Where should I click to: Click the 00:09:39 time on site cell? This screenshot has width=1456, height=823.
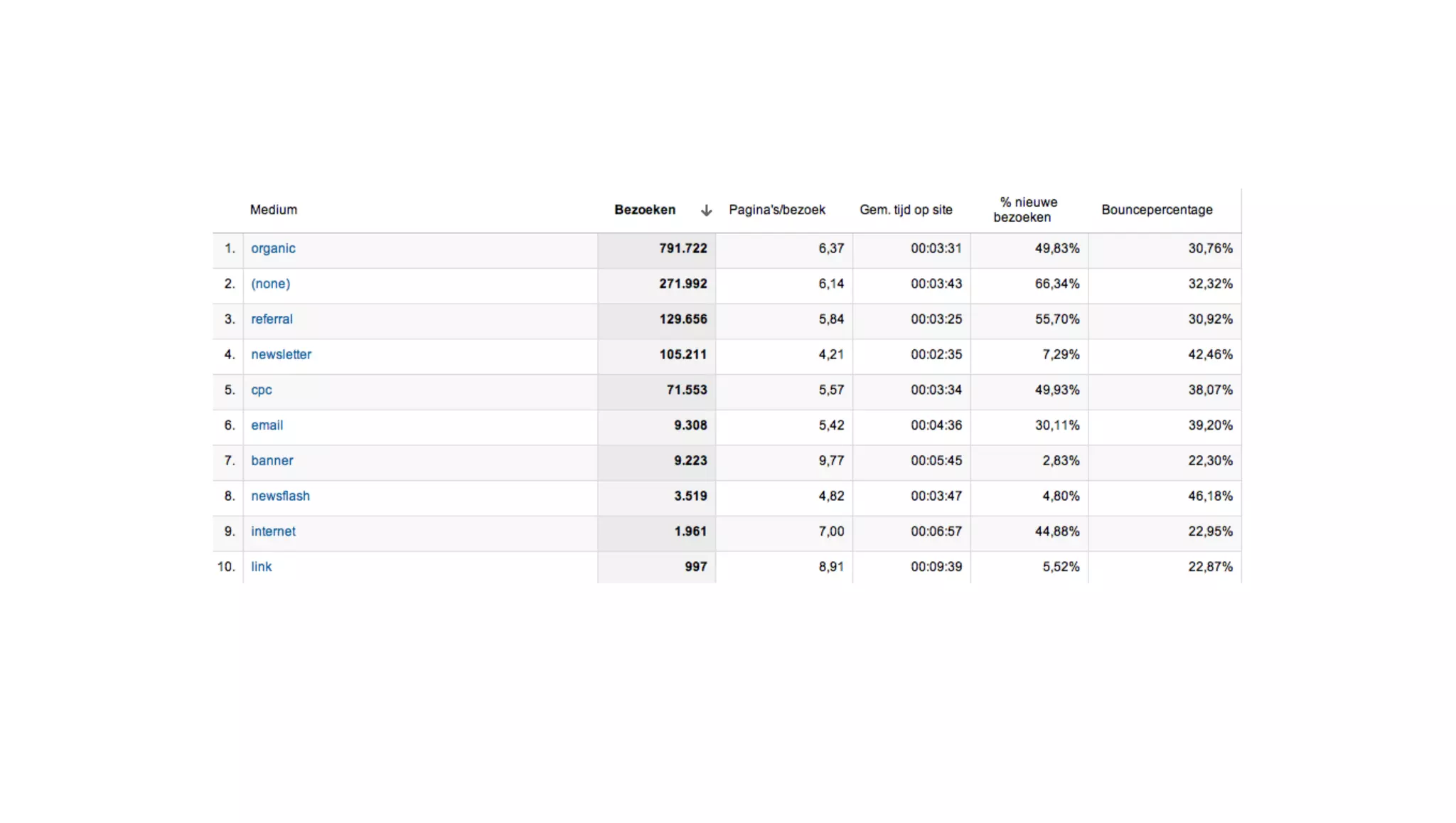point(936,567)
